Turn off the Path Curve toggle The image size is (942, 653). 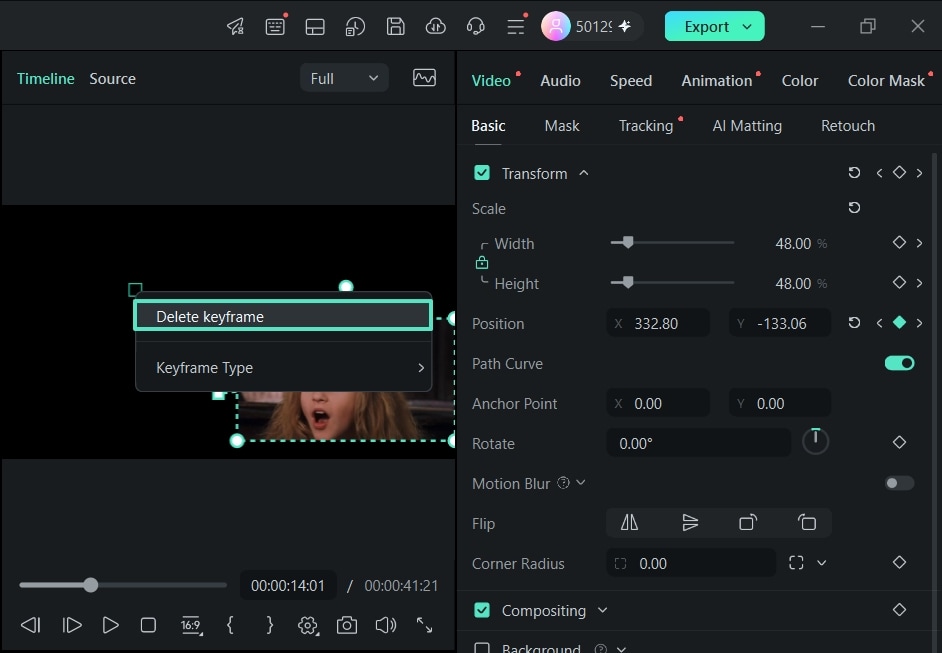tap(899, 363)
